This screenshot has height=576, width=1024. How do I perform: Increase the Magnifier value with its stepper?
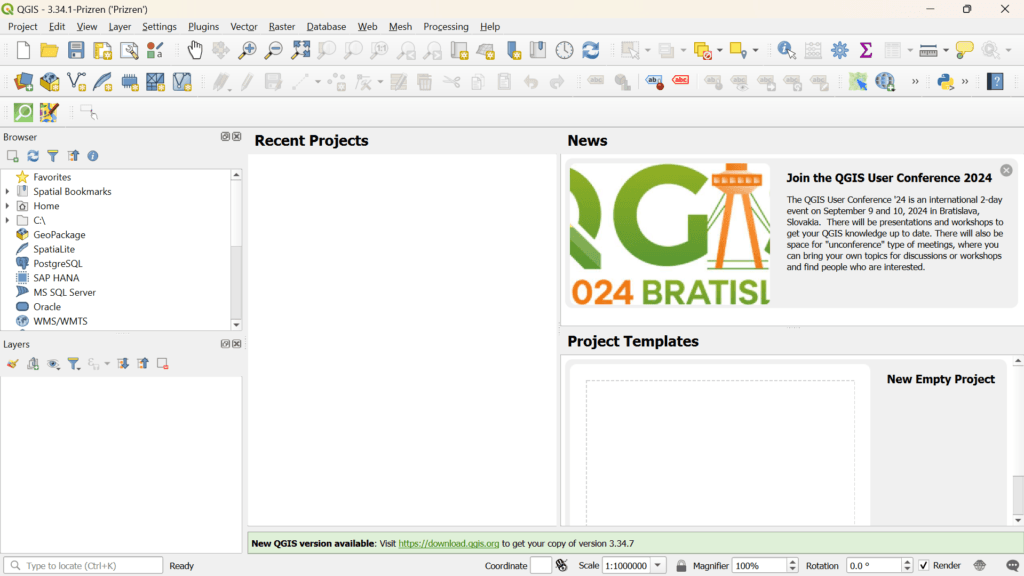click(791, 561)
